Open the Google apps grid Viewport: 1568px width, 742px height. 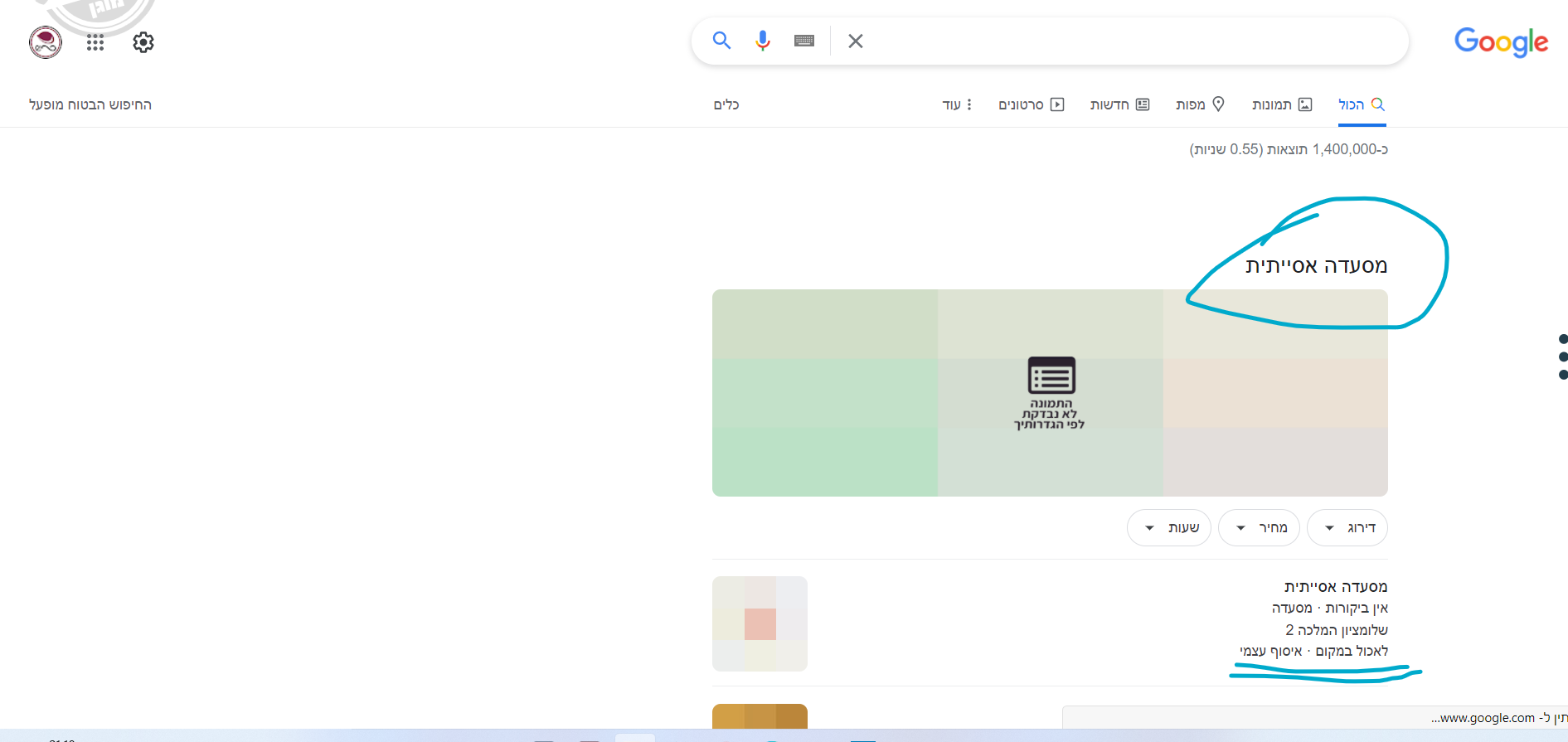[x=95, y=42]
